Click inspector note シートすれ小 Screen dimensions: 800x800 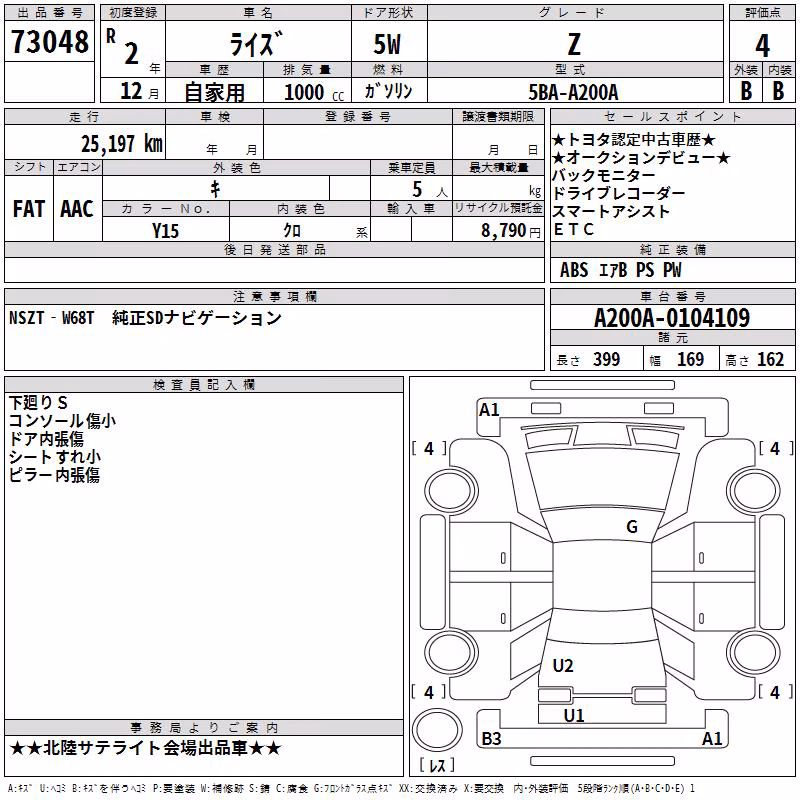55,457
